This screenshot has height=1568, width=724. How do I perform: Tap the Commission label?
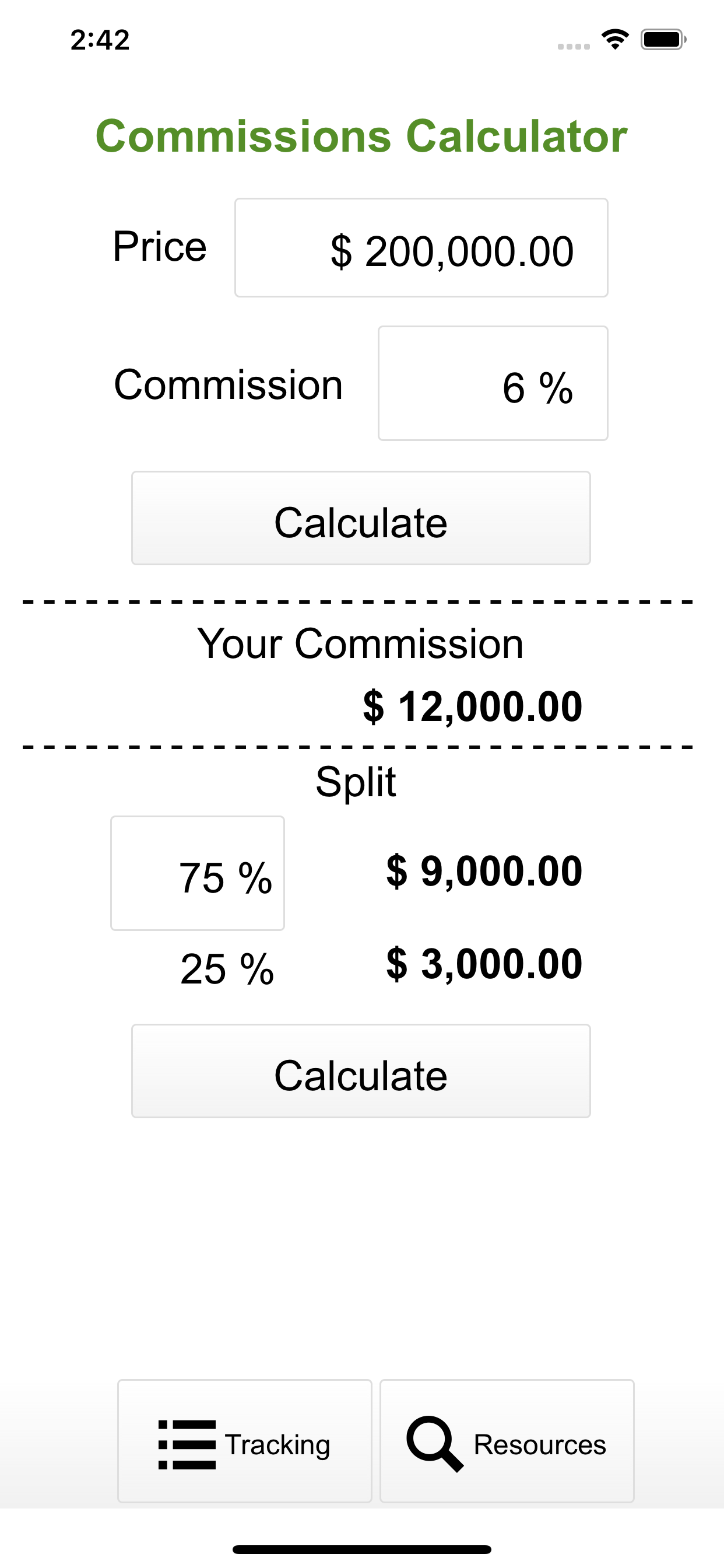[227, 382]
